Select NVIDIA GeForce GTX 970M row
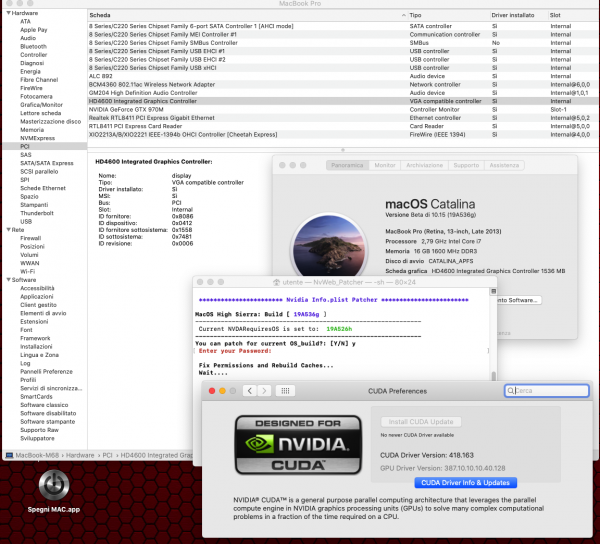600x544 pixels. point(342,109)
